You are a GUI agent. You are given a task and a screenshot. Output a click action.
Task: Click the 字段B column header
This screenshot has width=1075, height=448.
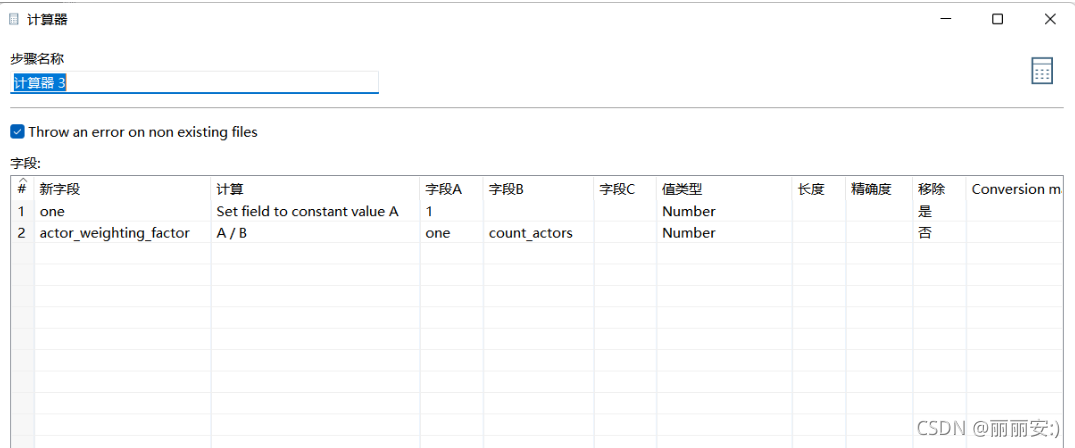click(x=538, y=189)
